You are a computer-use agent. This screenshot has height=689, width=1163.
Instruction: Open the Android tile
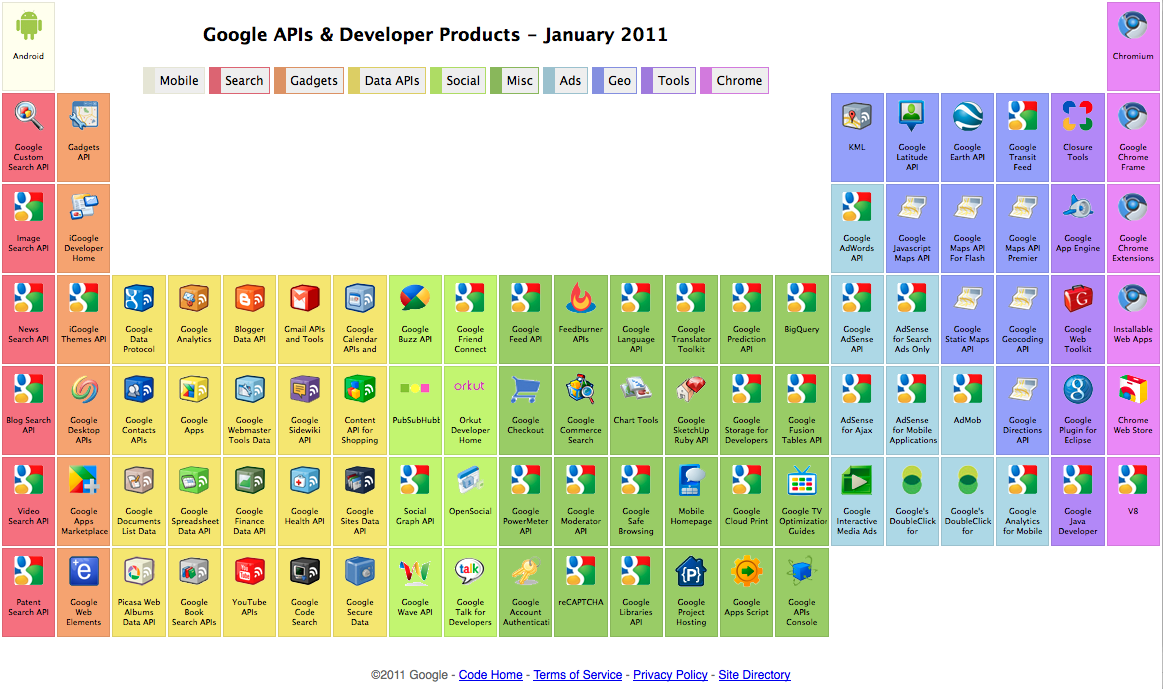28,46
